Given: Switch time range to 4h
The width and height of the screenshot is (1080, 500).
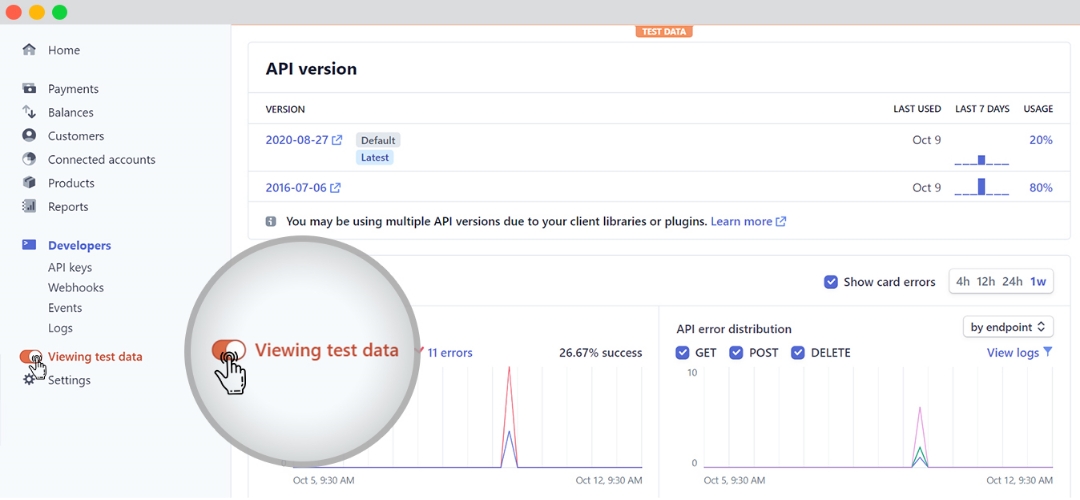Looking at the screenshot, I should click(x=963, y=281).
